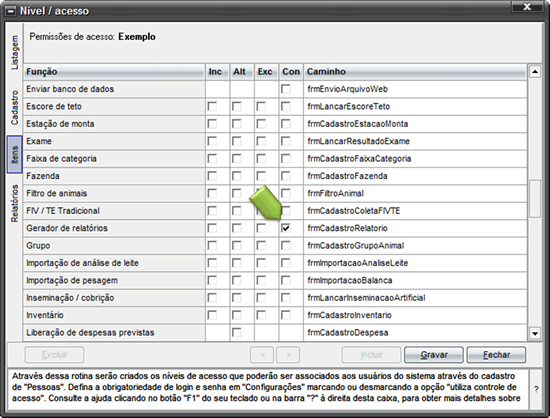Switch to the Cadastro side tab
Screen dimensions: 550x418
pos(14,108)
